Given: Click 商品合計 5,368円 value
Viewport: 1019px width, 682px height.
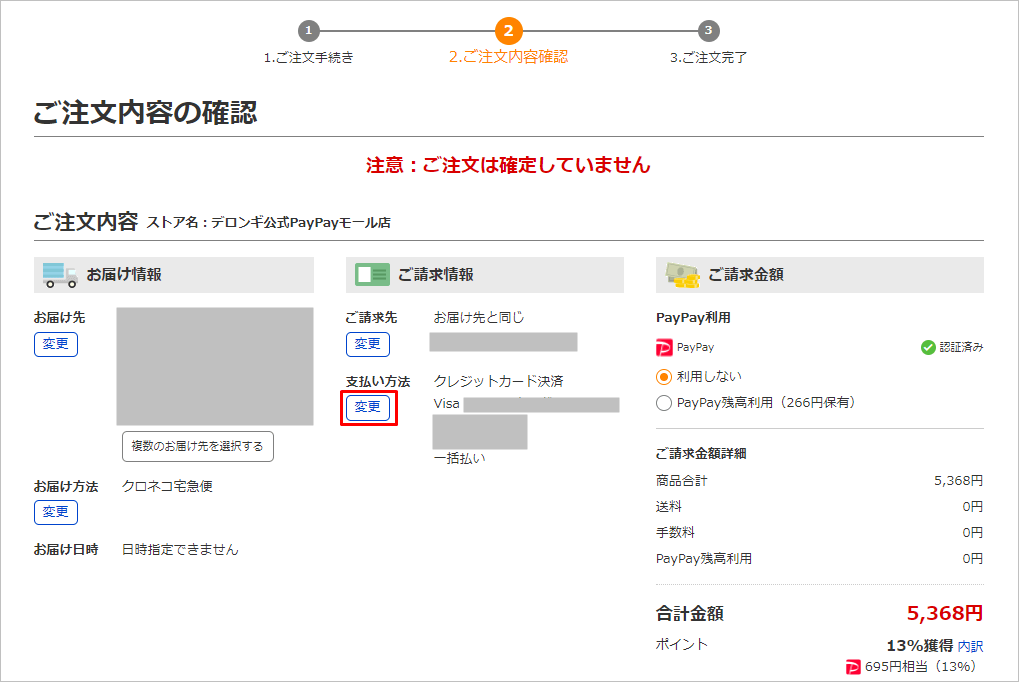Looking at the screenshot, I should point(959,480).
